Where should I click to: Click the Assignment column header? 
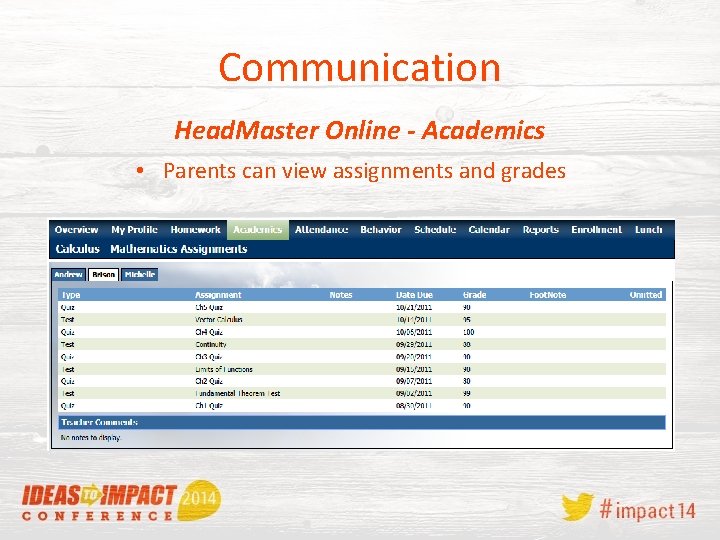point(218,295)
